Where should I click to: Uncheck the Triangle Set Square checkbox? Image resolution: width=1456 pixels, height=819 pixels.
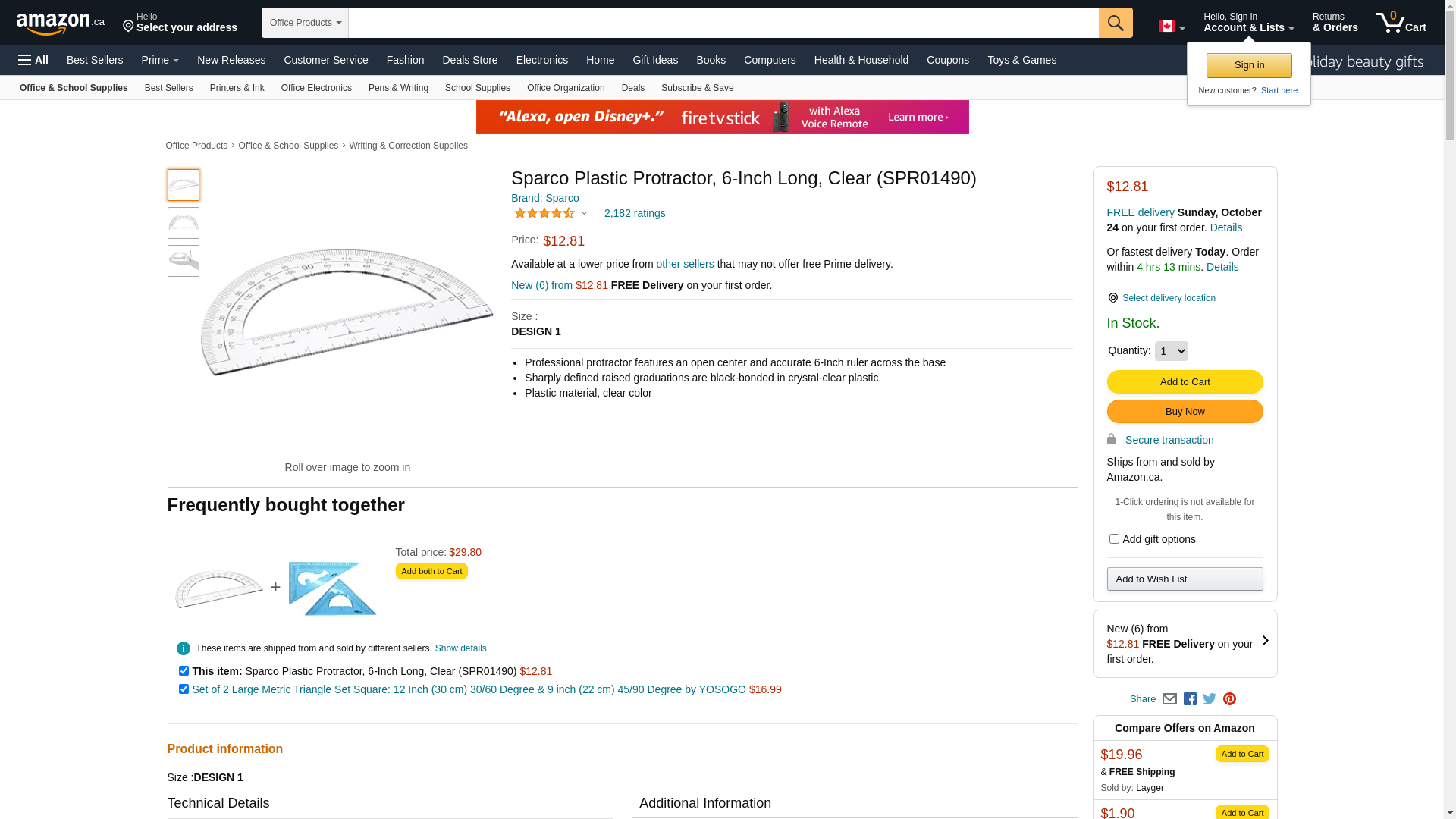point(184,689)
